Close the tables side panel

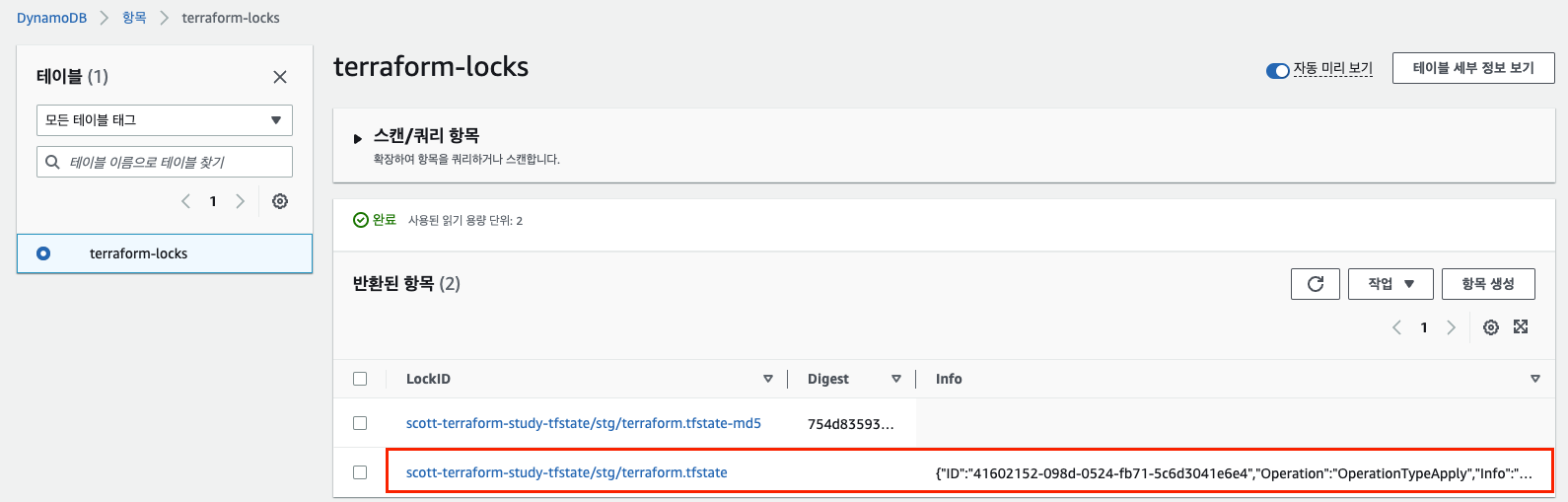click(280, 77)
